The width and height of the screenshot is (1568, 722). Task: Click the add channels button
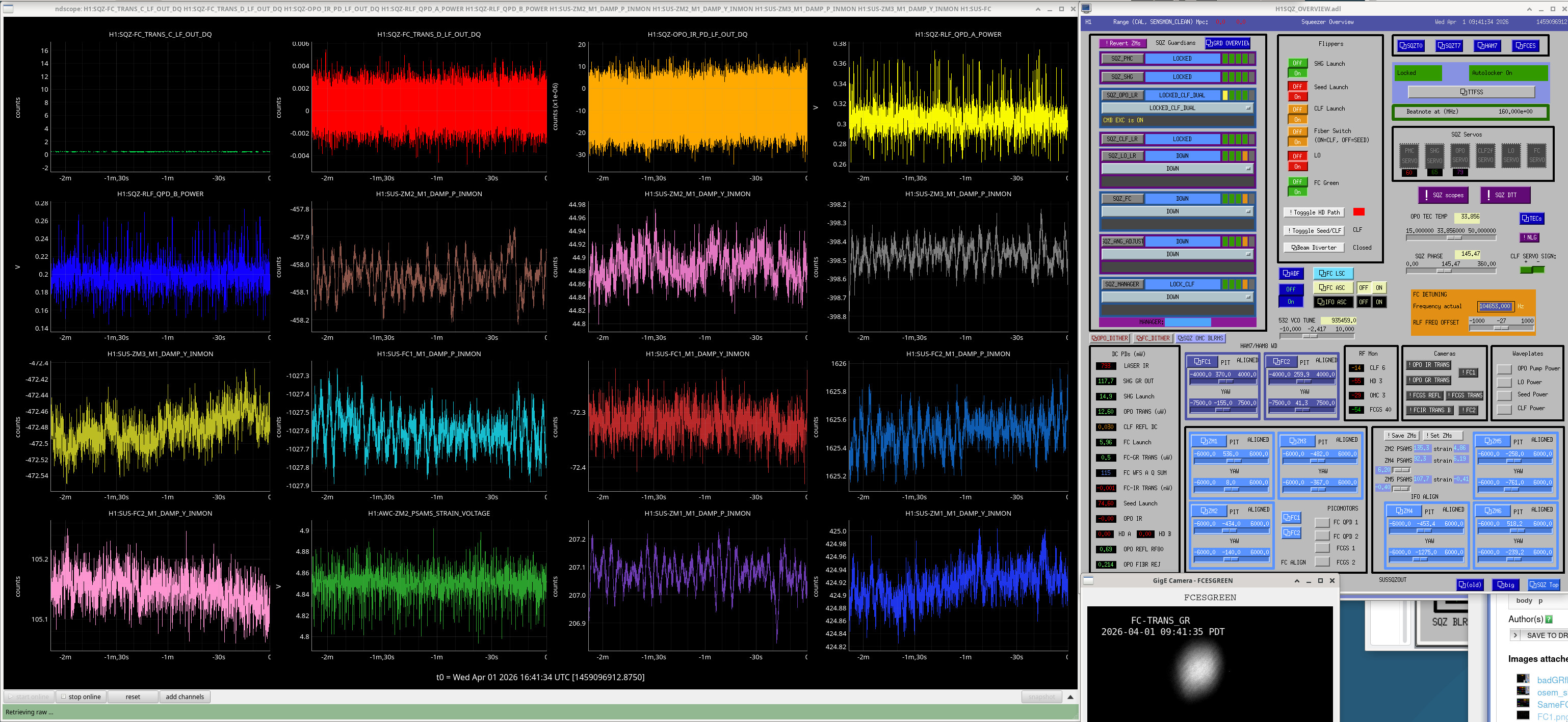(x=185, y=697)
